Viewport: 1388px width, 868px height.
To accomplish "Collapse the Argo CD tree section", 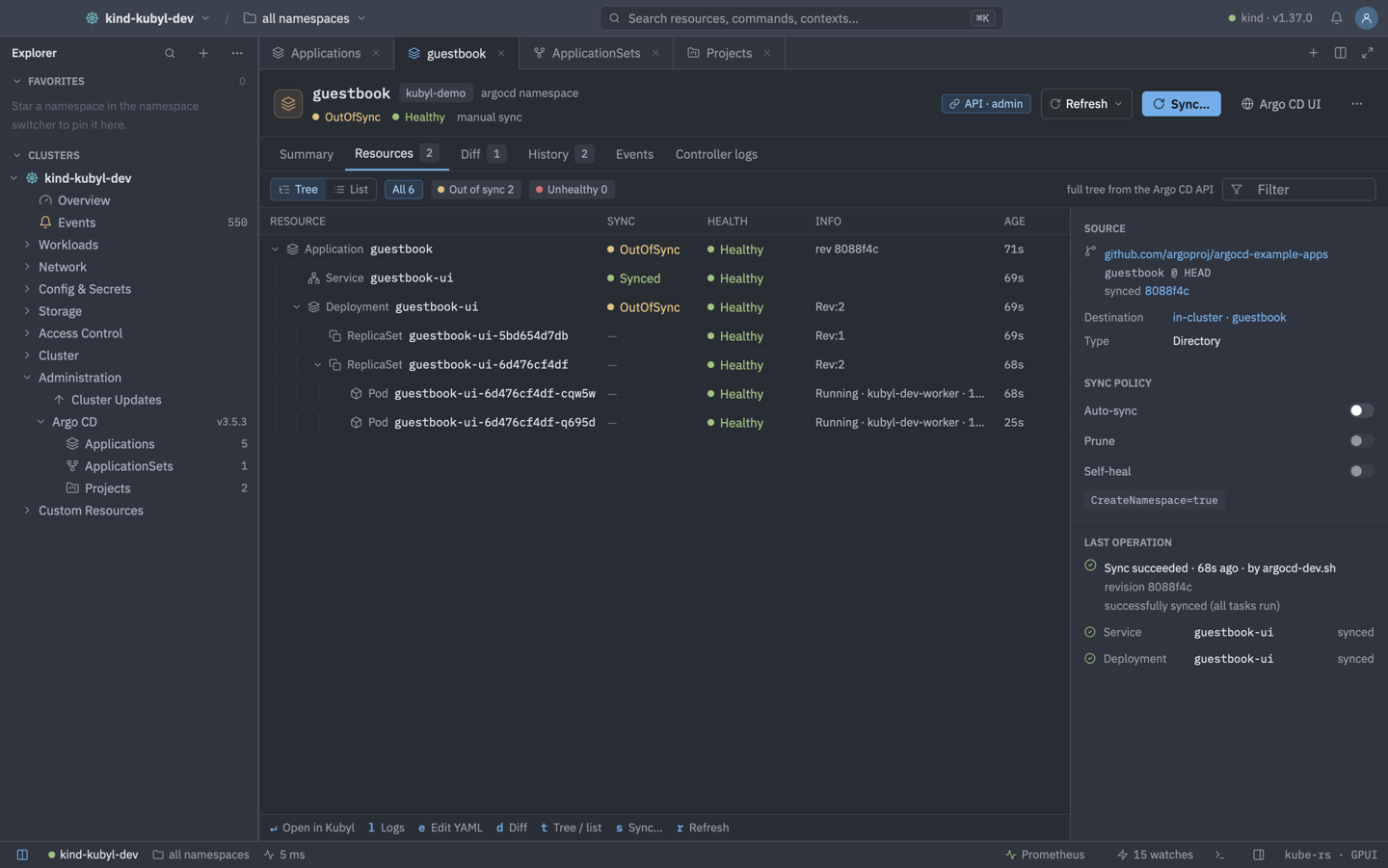I will (x=40, y=422).
